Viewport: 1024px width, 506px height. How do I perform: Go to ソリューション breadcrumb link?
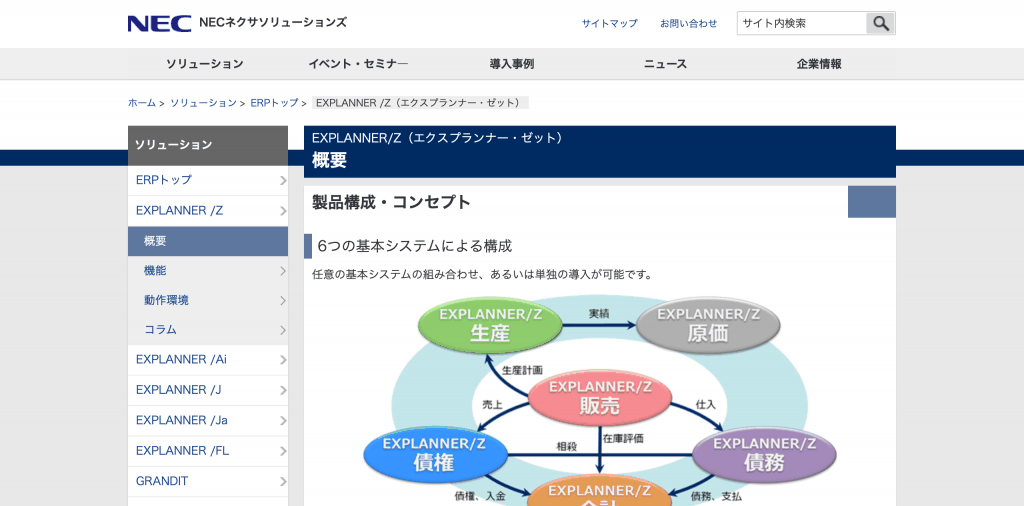[x=203, y=103]
